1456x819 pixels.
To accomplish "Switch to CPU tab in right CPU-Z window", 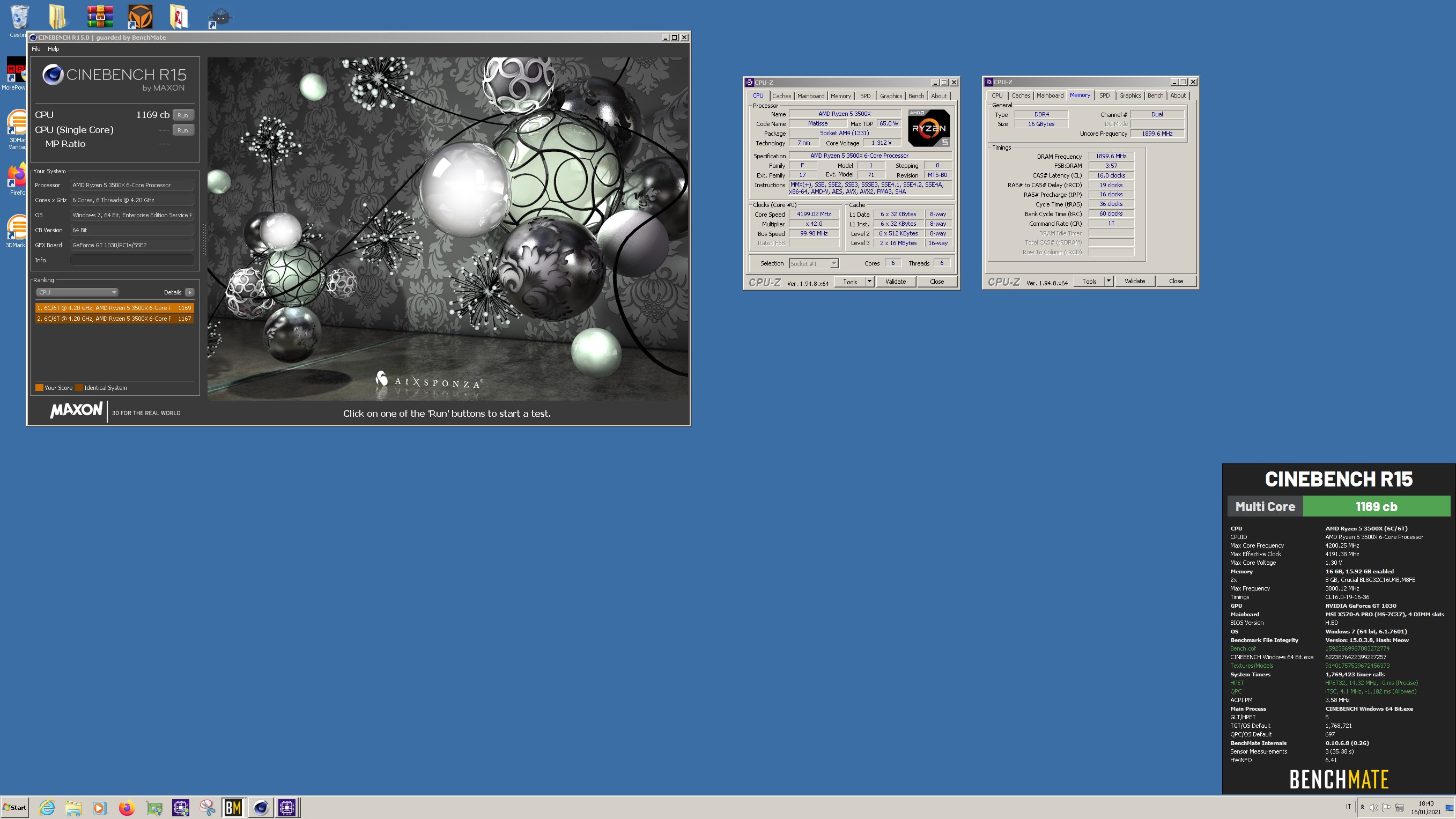I will (997, 95).
